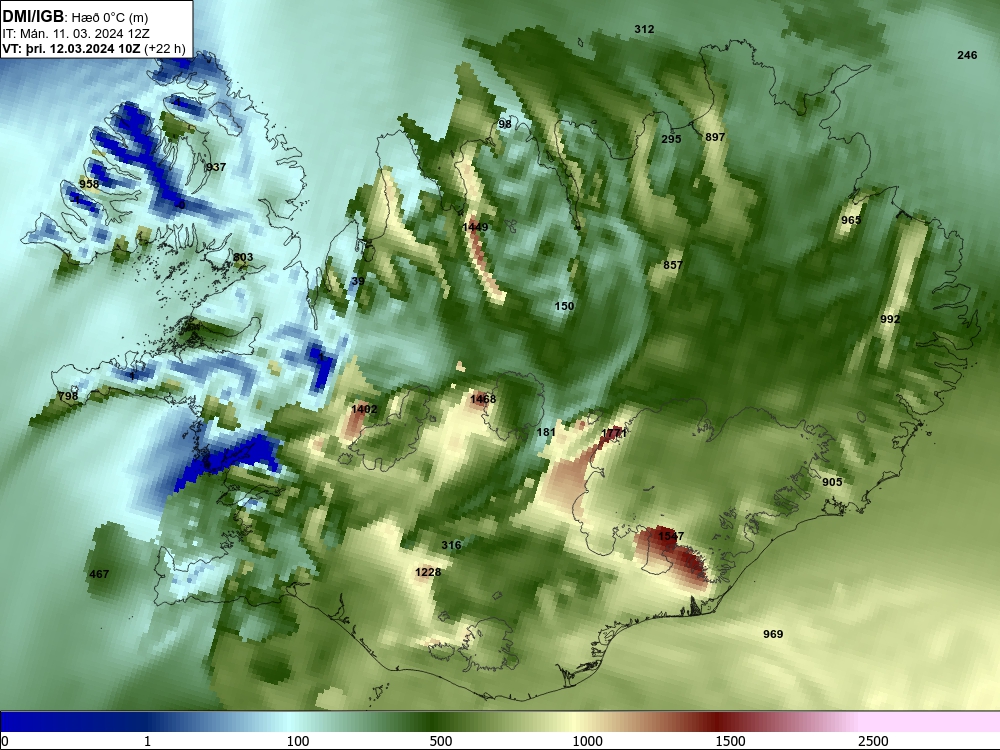Click the value 316 label
The height and width of the screenshot is (750, 1000).
coord(451,545)
